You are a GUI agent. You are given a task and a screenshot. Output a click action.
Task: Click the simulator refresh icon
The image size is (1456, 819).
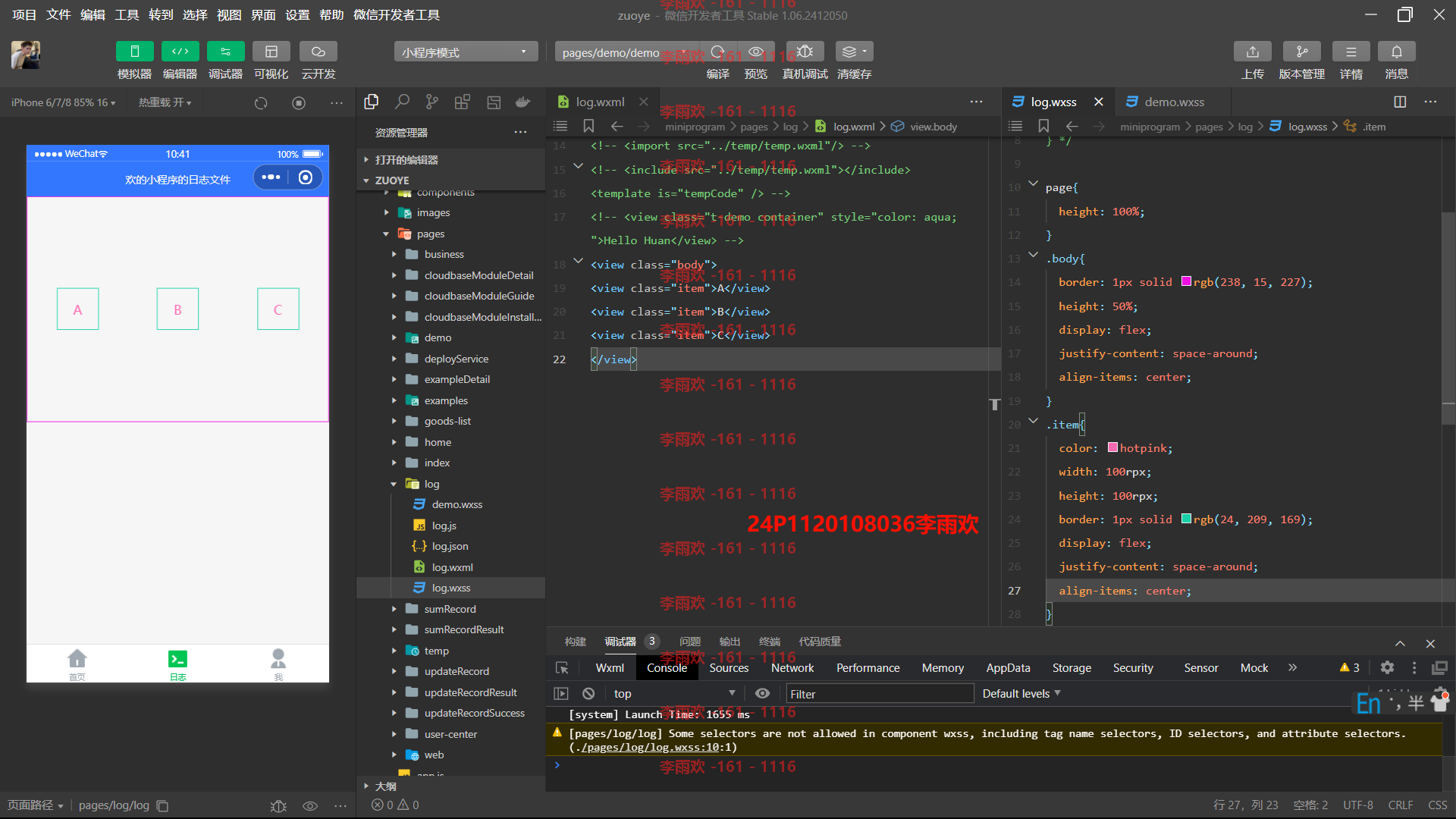[x=261, y=103]
